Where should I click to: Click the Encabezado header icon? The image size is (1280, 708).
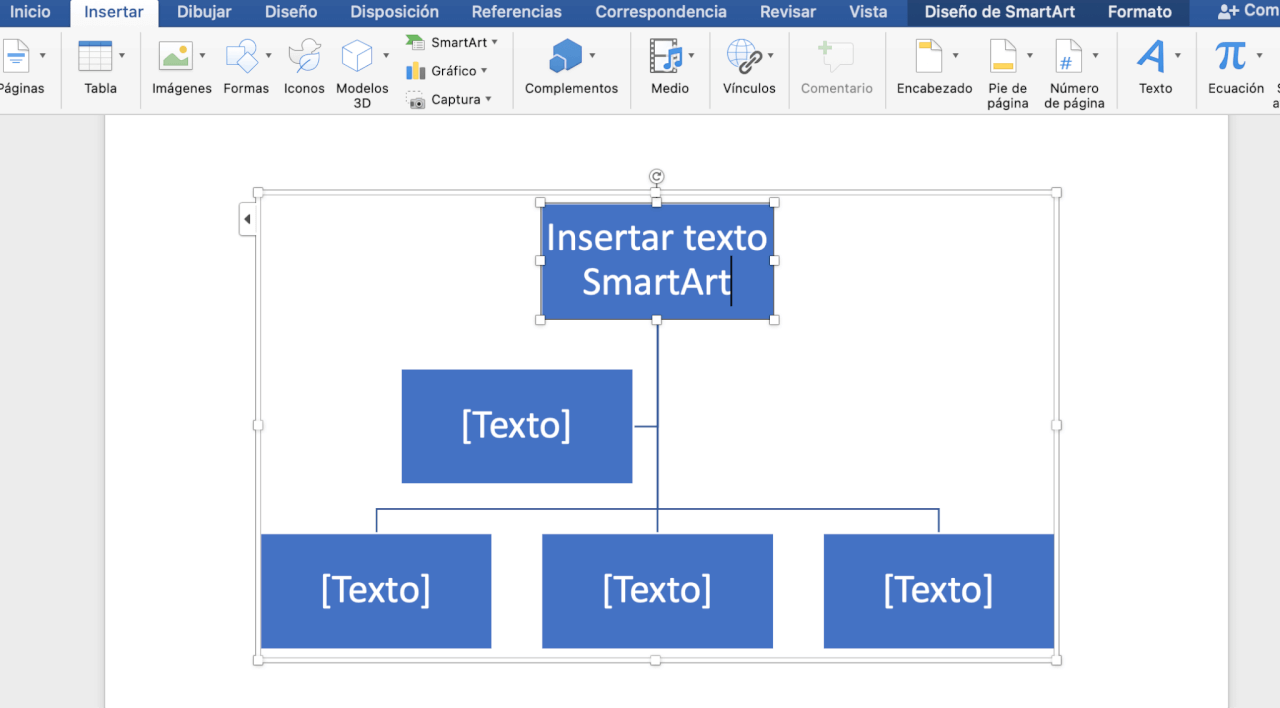(929, 56)
